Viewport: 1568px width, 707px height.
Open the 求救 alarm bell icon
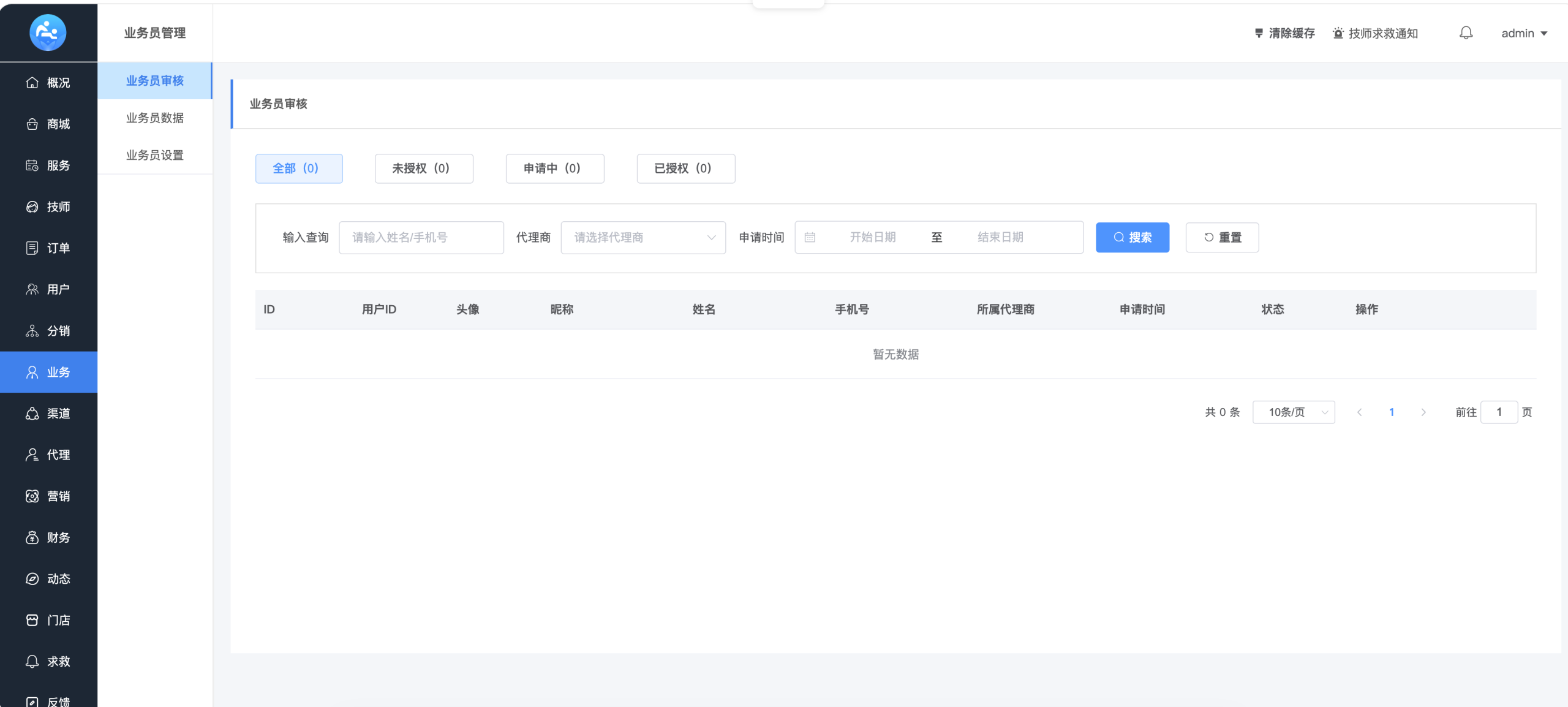click(x=32, y=662)
